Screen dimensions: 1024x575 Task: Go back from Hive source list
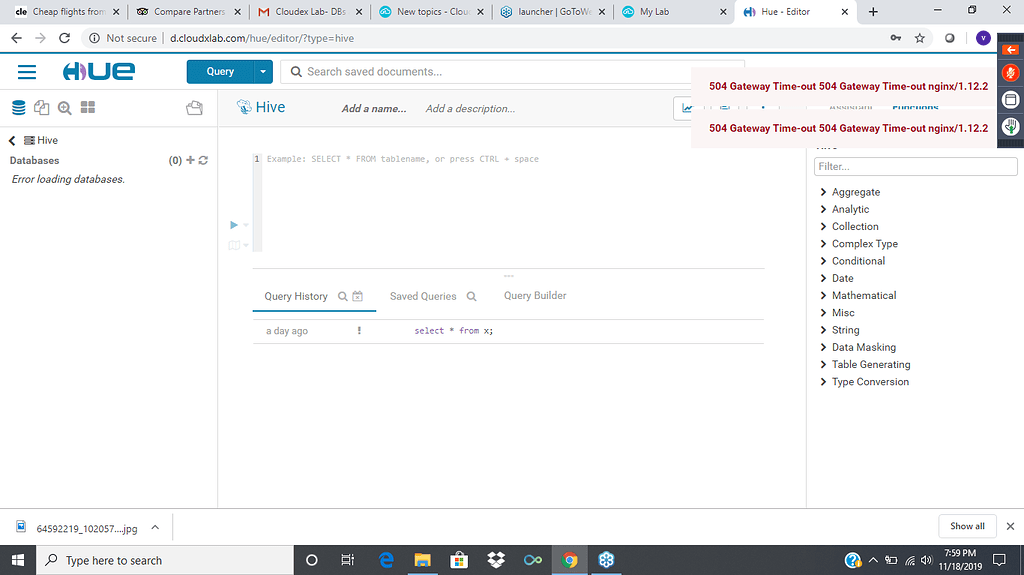(12, 140)
